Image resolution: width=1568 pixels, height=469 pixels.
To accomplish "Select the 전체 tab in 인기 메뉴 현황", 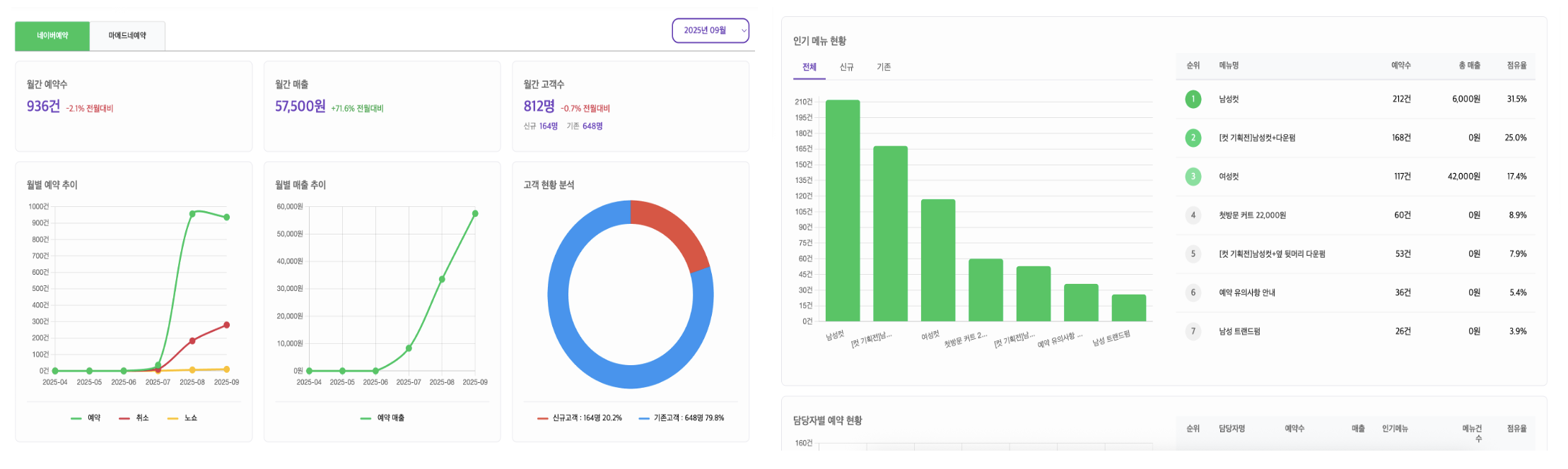I will (x=809, y=67).
